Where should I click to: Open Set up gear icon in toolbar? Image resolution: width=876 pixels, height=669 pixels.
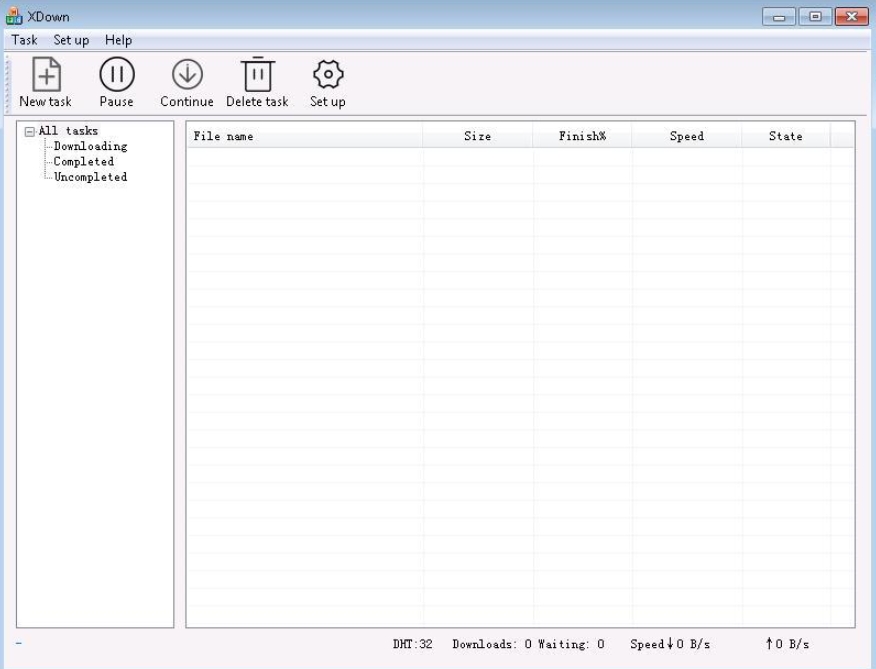pyautogui.click(x=327, y=75)
